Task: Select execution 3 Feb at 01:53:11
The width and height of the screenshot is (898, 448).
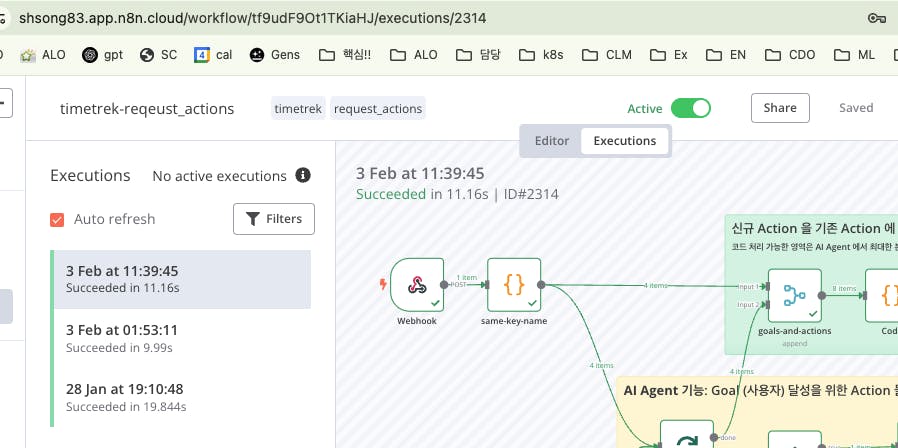Action: [183, 338]
